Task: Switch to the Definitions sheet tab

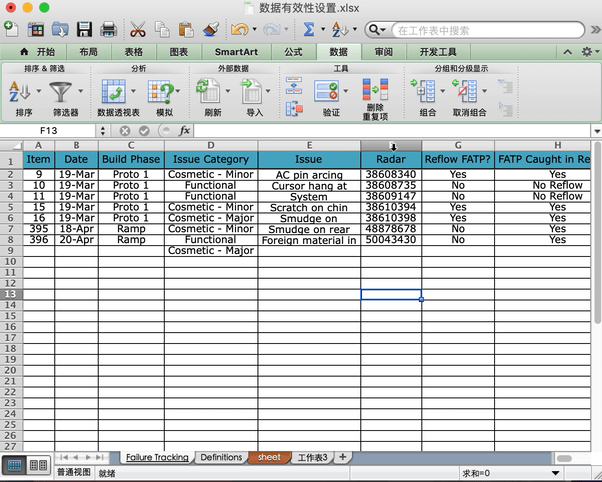Action: [x=221, y=457]
